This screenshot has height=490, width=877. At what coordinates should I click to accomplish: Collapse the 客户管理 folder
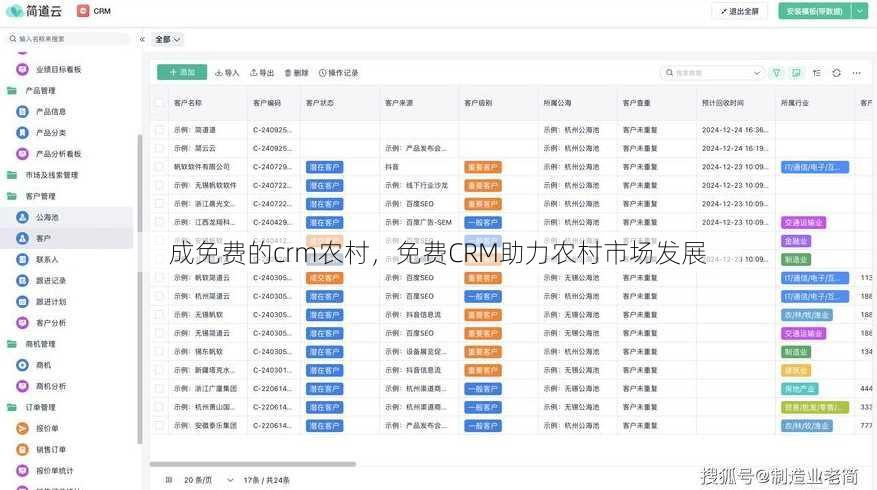tap(12, 196)
